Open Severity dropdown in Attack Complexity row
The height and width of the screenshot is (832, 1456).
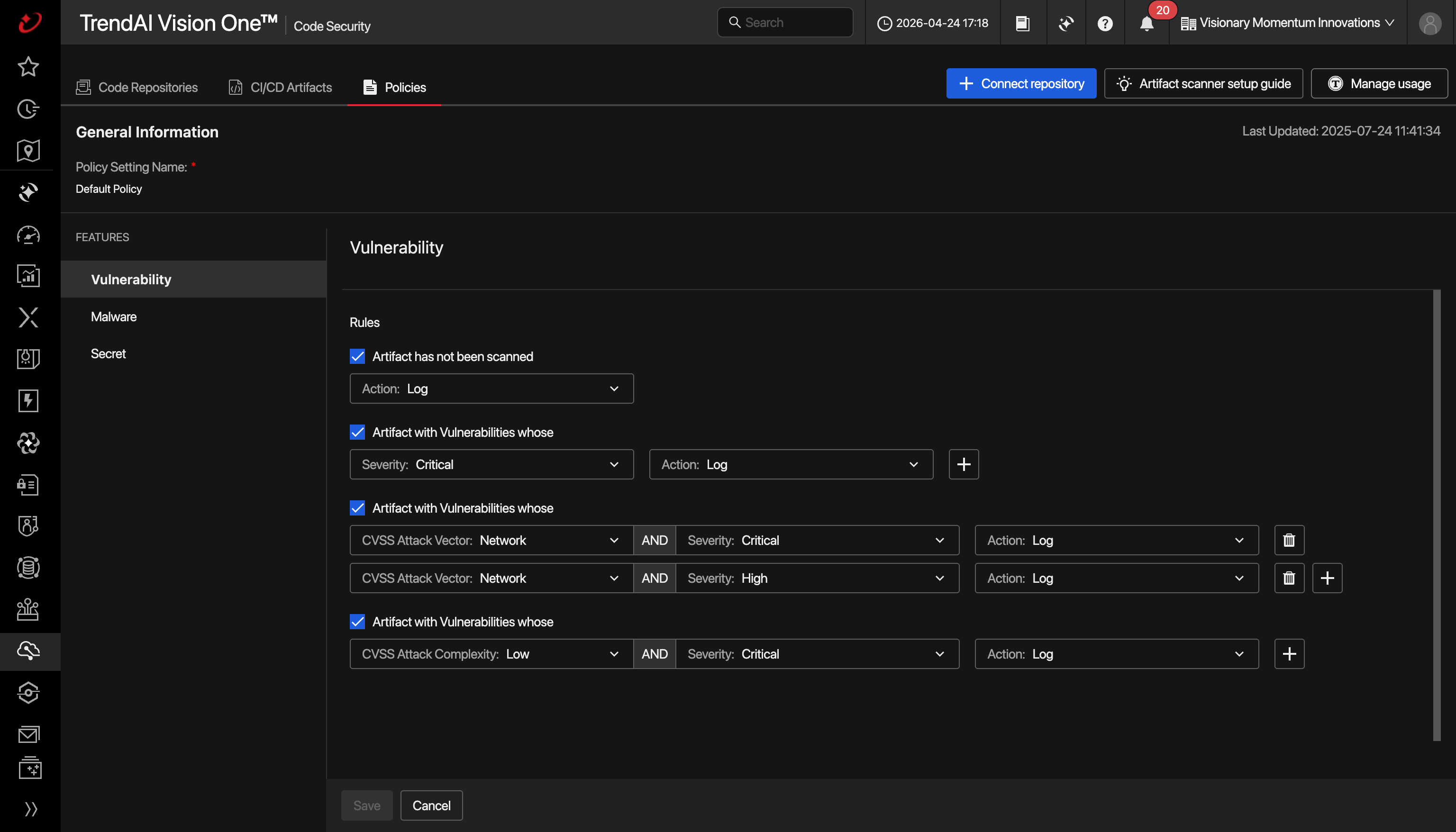point(817,654)
